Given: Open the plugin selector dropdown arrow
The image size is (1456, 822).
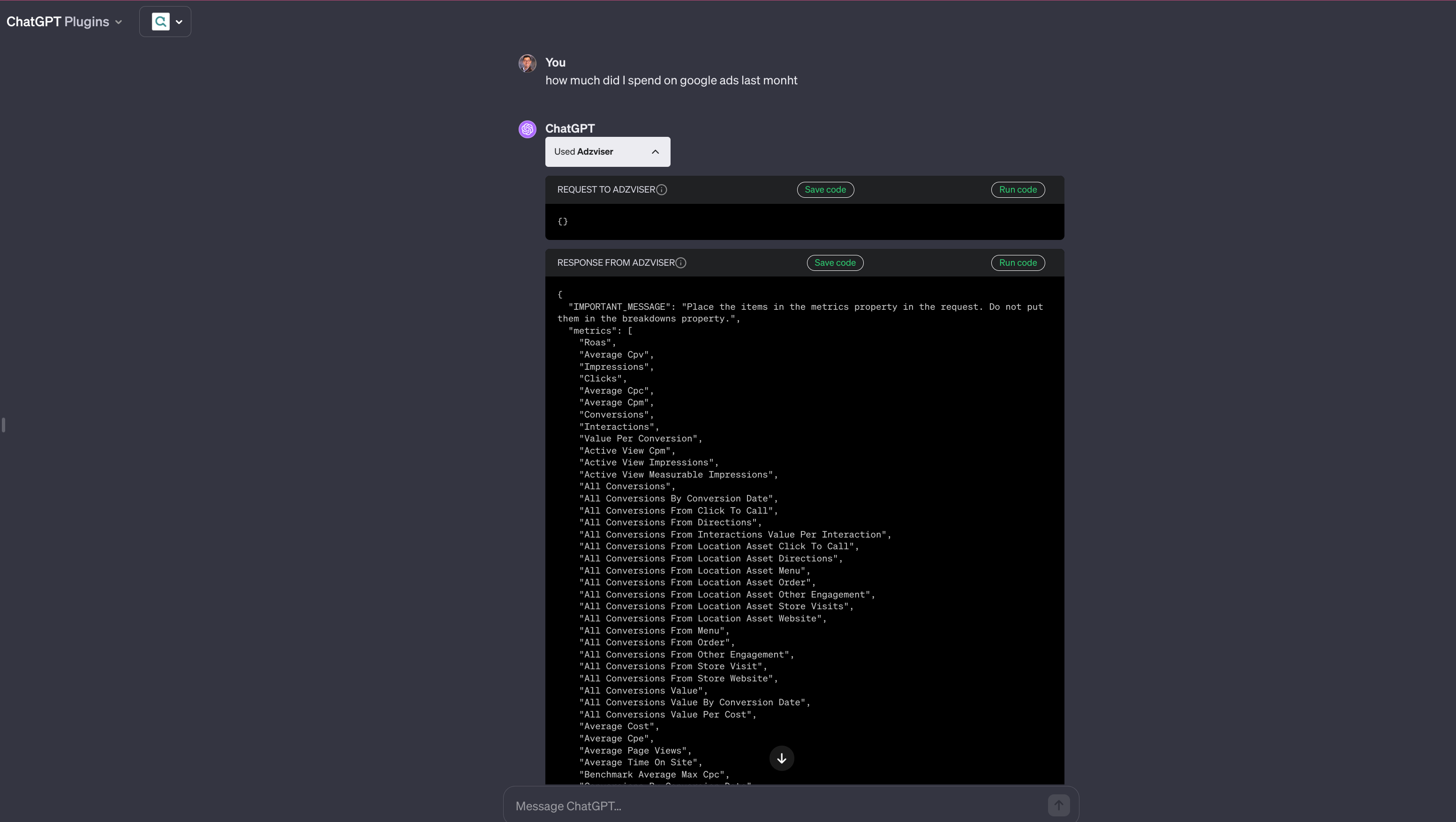Looking at the screenshot, I should [x=179, y=22].
